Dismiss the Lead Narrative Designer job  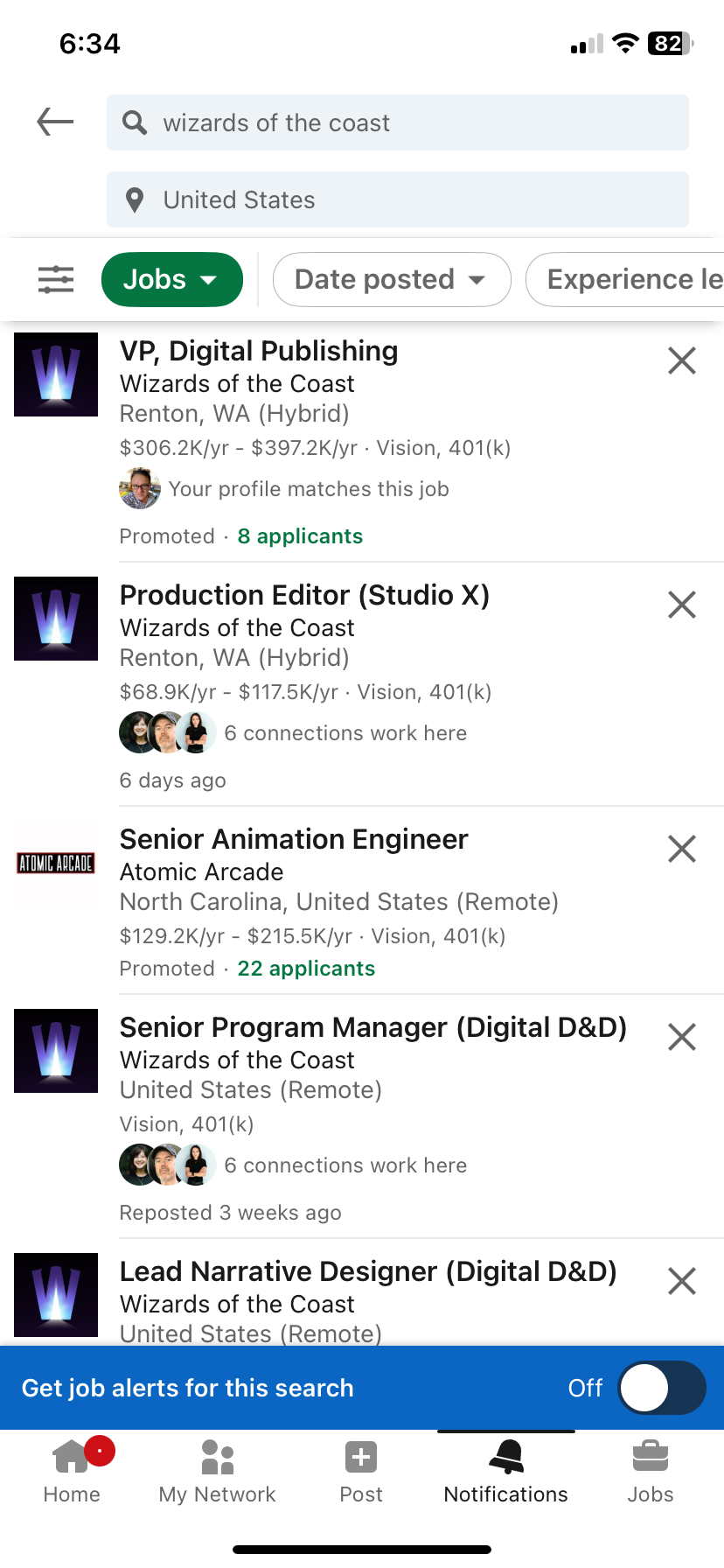pos(681,1281)
